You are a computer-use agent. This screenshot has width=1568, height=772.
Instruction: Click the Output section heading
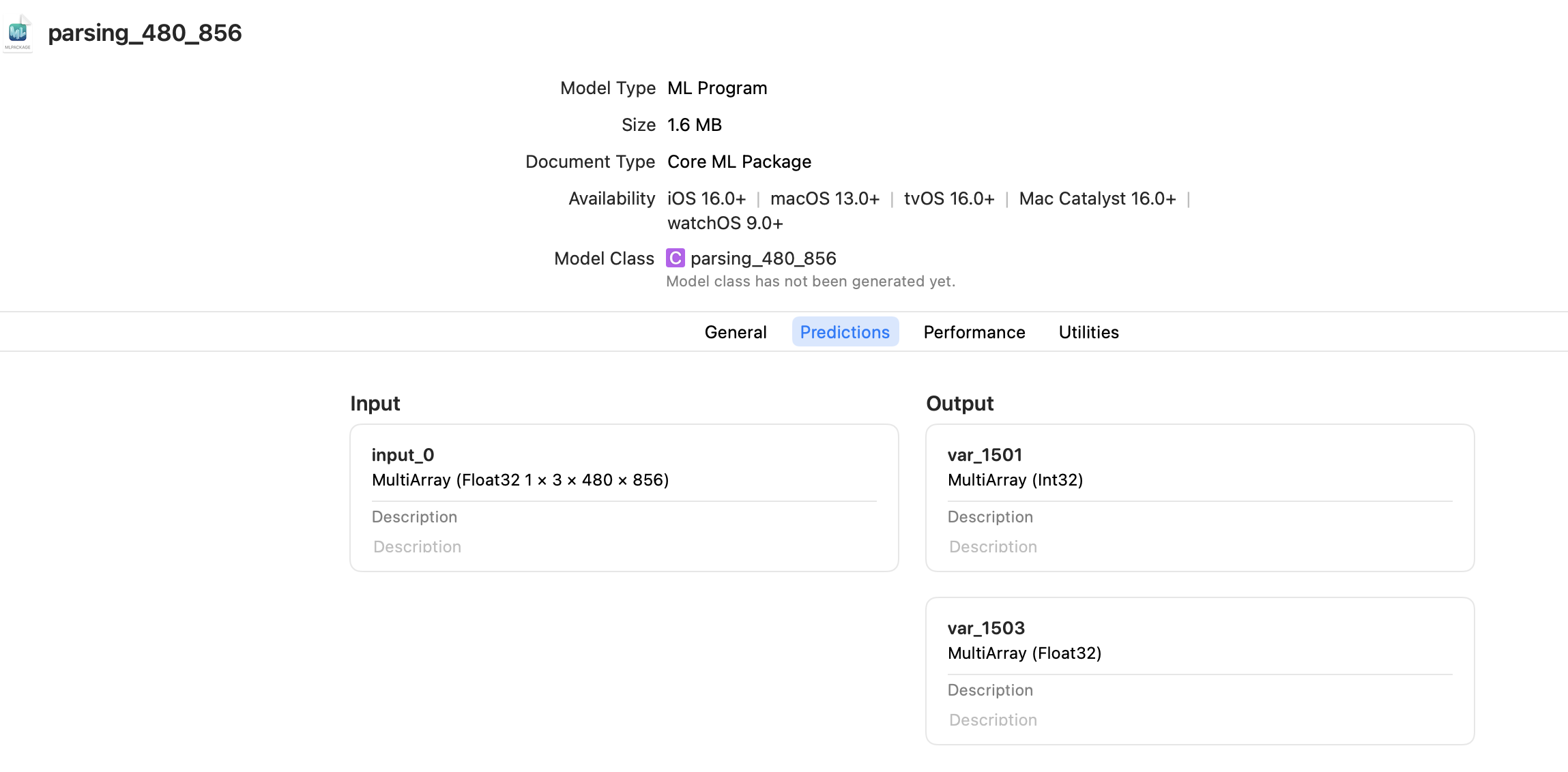959,403
